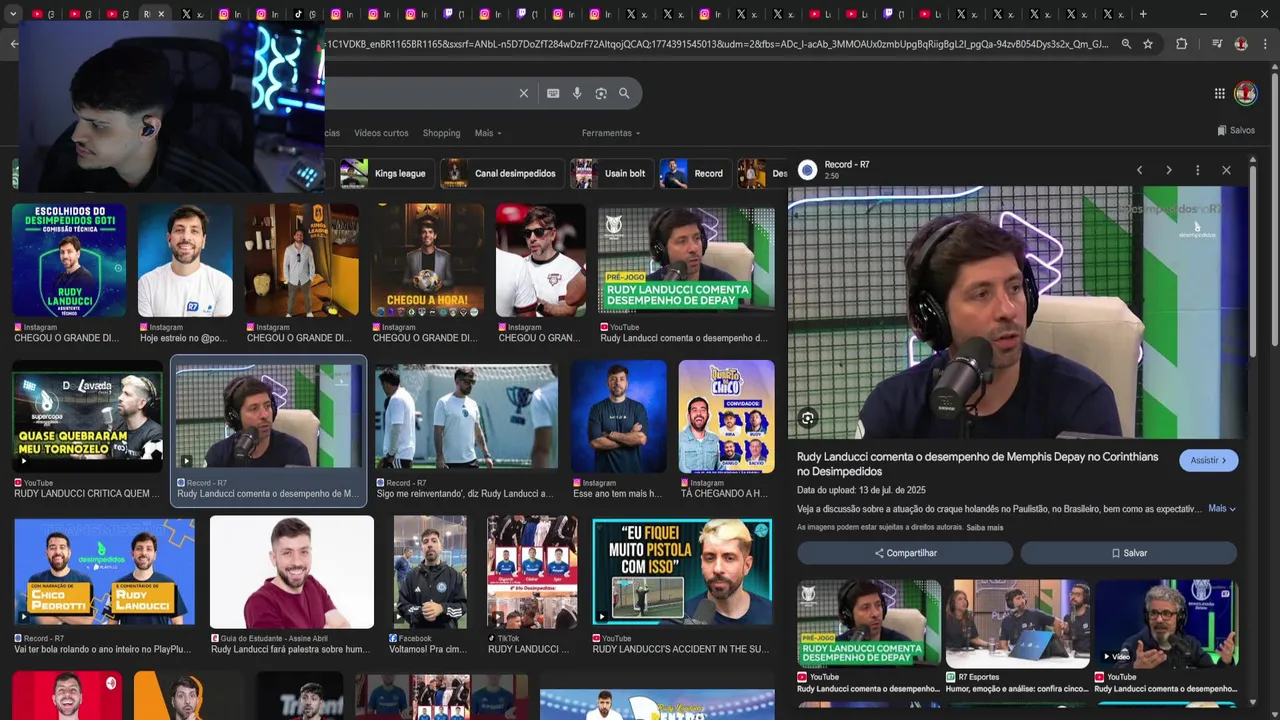Open the Chico Pedrotti and Rudy Landucci image
The height and width of the screenshot is (720, 1280).
click(x=104, y=572)
